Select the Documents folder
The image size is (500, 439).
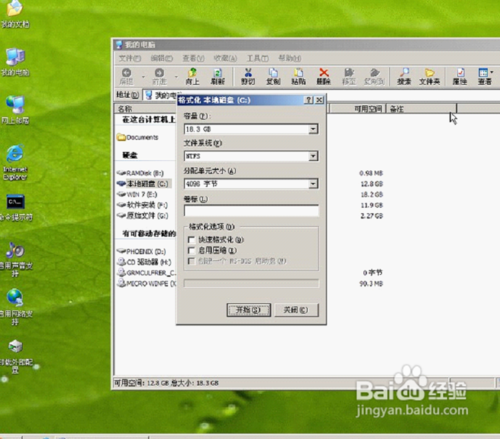pos(137,137)
